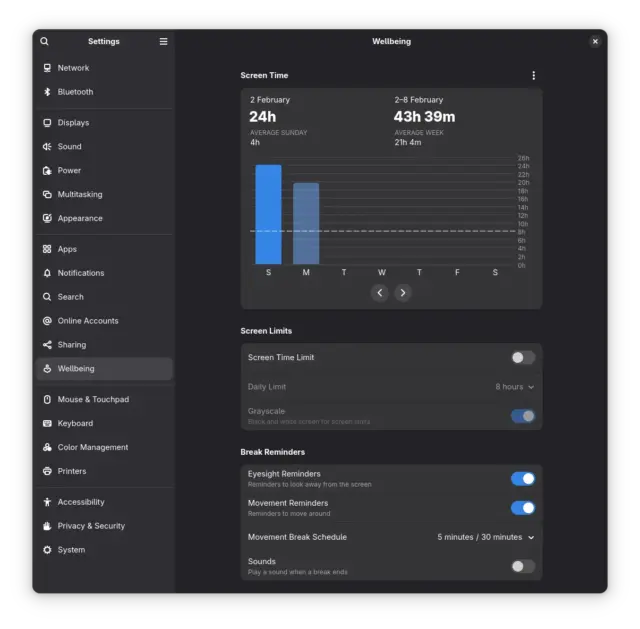Click the 43h 39m weekly total

tap(424, 117)
